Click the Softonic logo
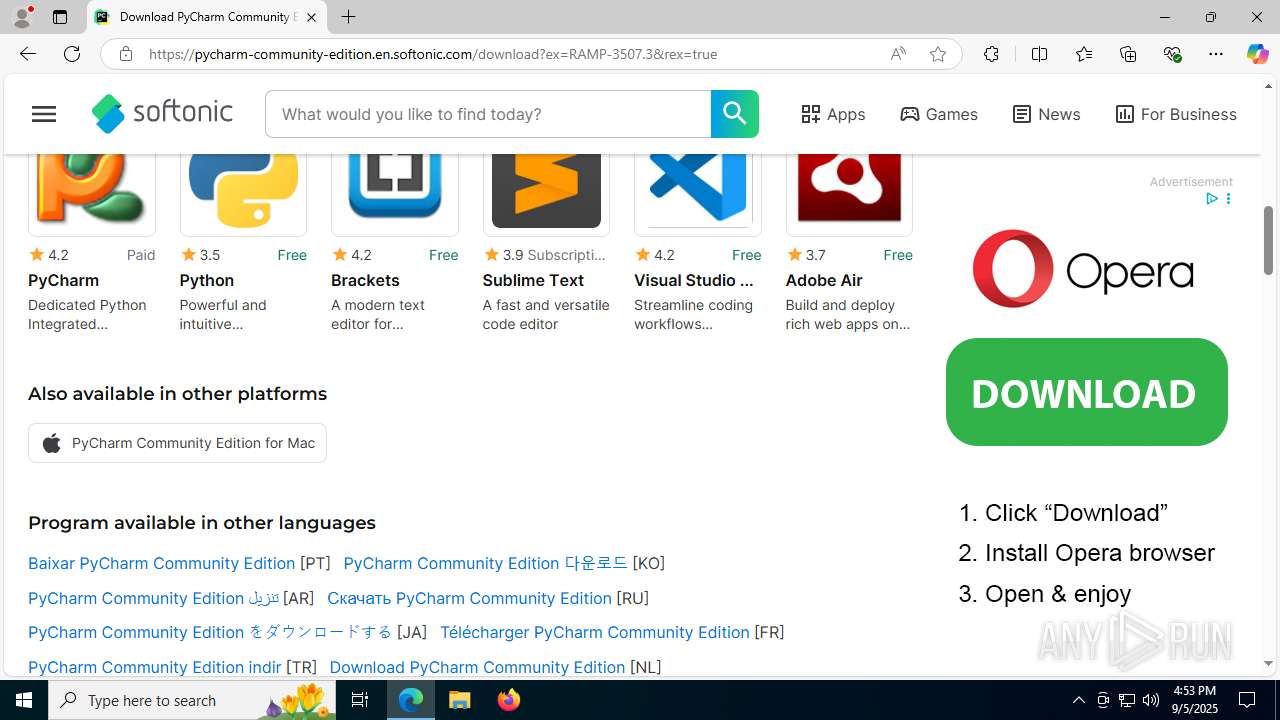 coord(162,114)
